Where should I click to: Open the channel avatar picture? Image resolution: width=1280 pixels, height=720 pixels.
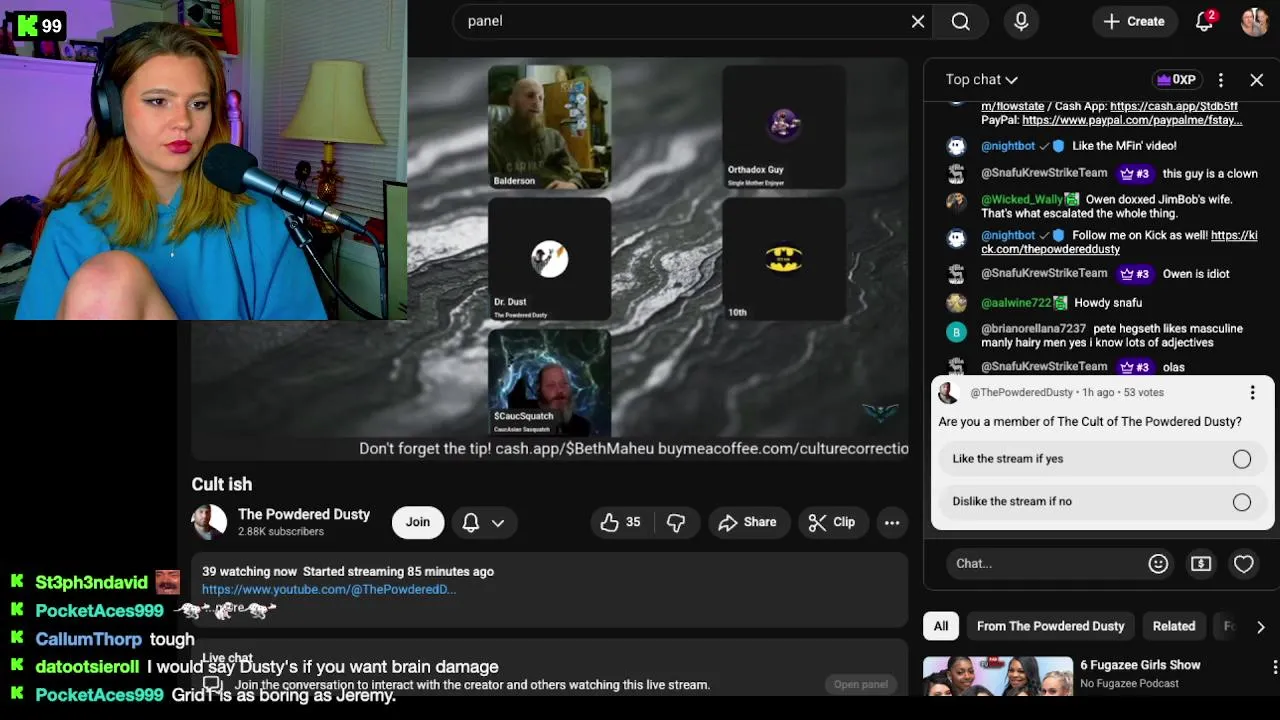(209, 522)
